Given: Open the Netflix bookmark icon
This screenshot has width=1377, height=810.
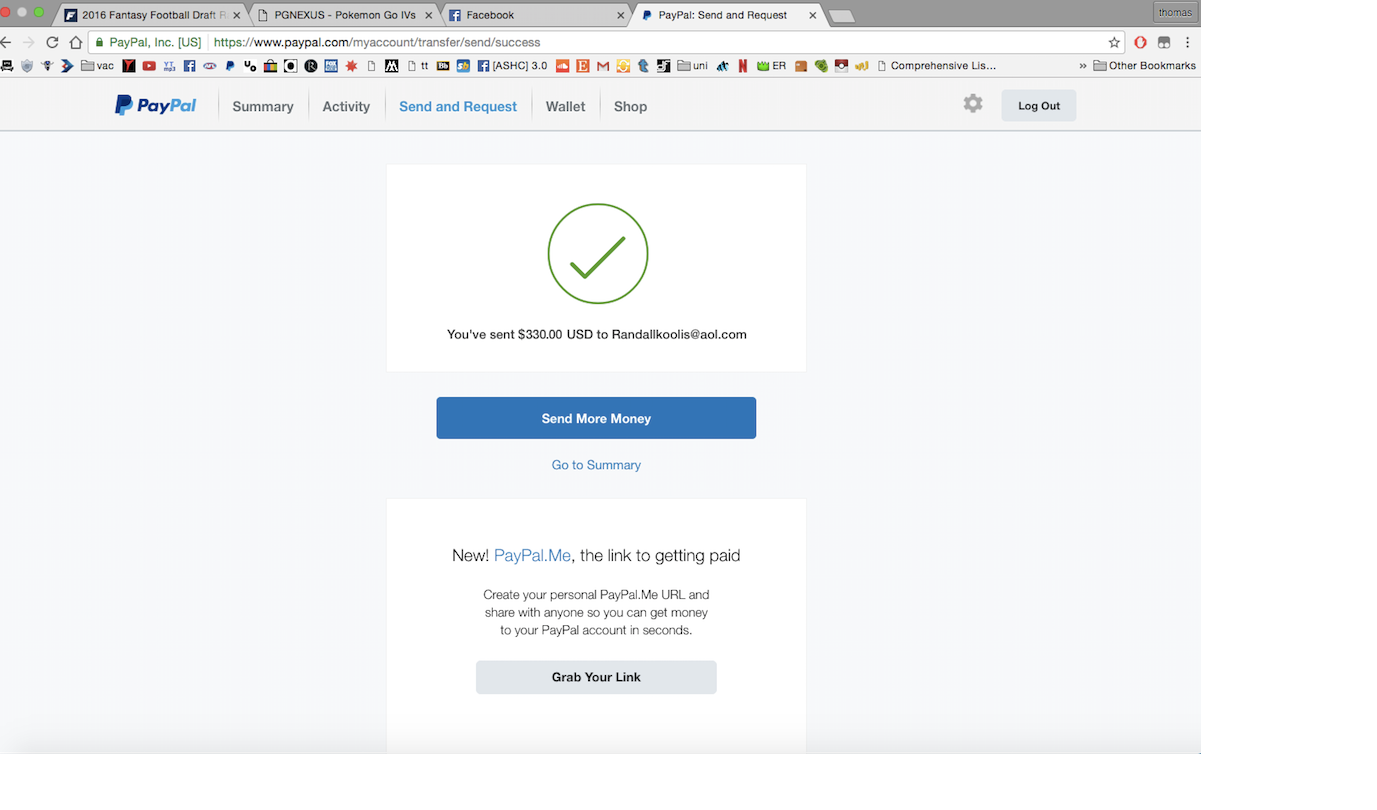Looking at the screenshot, I should coord(743,66).
